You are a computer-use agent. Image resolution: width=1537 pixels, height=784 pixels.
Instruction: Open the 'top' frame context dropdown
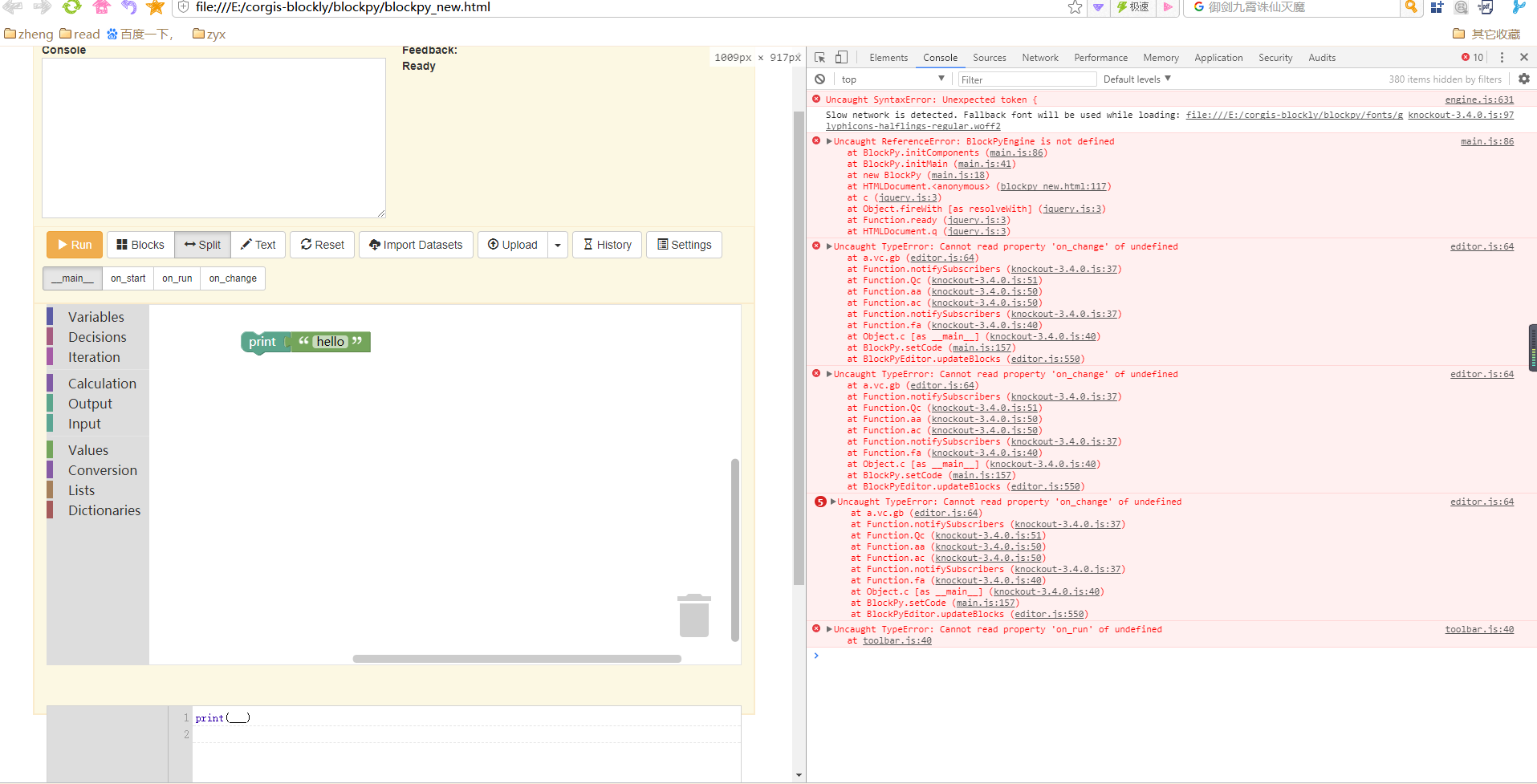pyautogui.click(x=893, y=79)
